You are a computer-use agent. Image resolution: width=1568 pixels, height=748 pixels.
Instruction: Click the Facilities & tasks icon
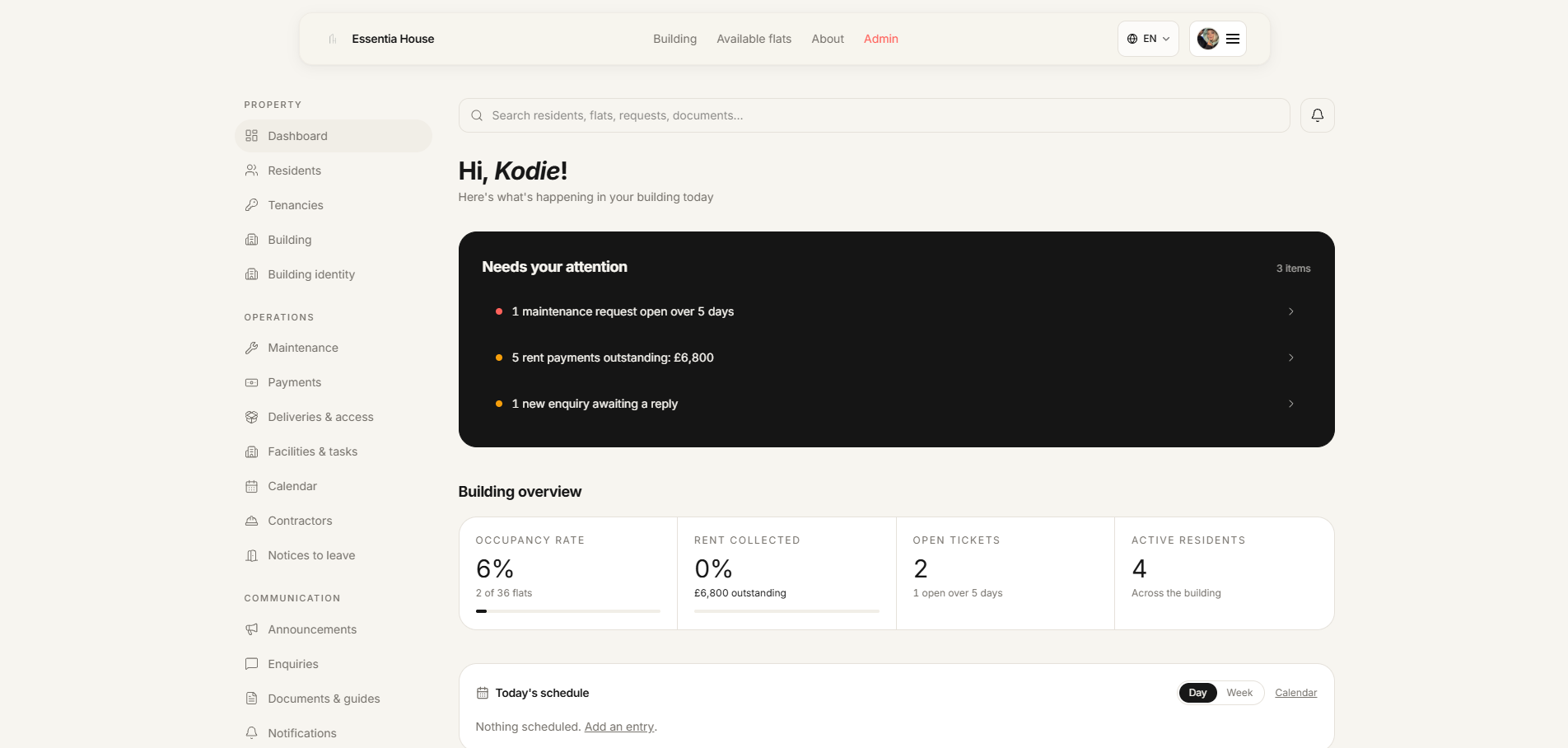pyautogui.click(x=252, y=451)
